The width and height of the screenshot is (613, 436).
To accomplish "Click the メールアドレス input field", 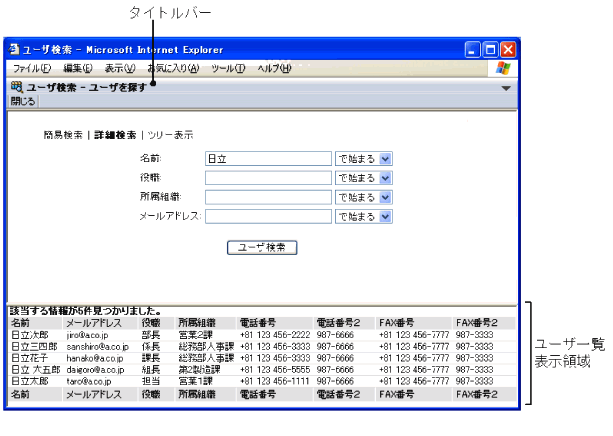I will coord(268,216).
